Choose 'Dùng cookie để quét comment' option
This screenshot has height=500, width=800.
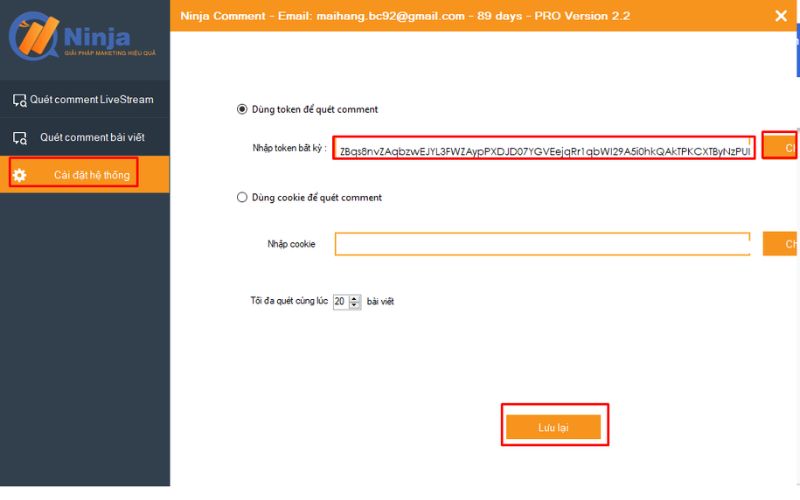(242, 197)
